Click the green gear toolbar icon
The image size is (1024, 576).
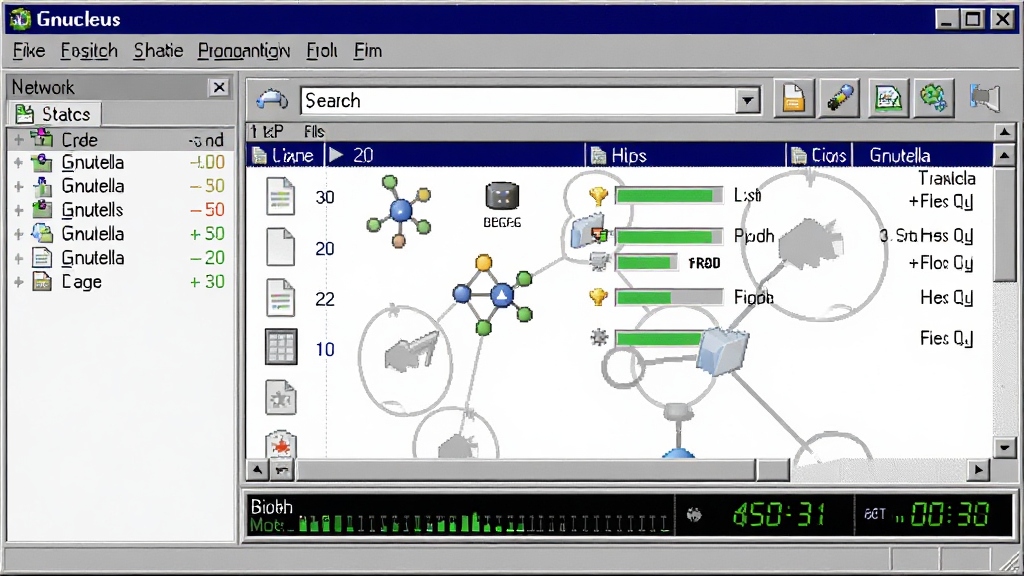[x=934, y=99]
